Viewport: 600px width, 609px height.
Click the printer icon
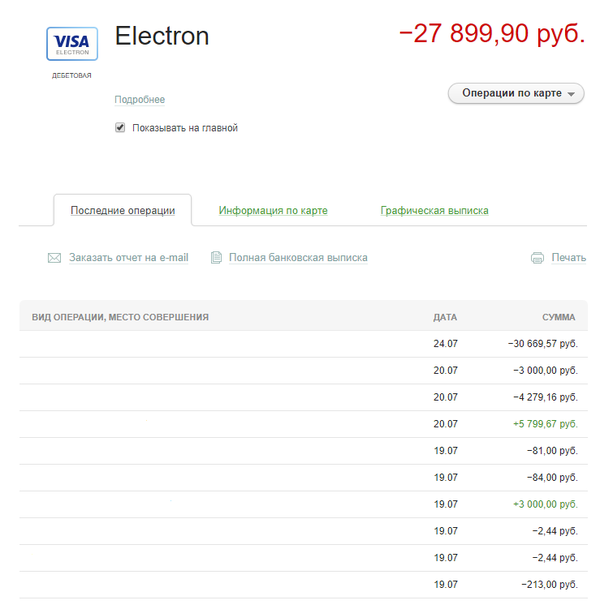pos(537,258)
